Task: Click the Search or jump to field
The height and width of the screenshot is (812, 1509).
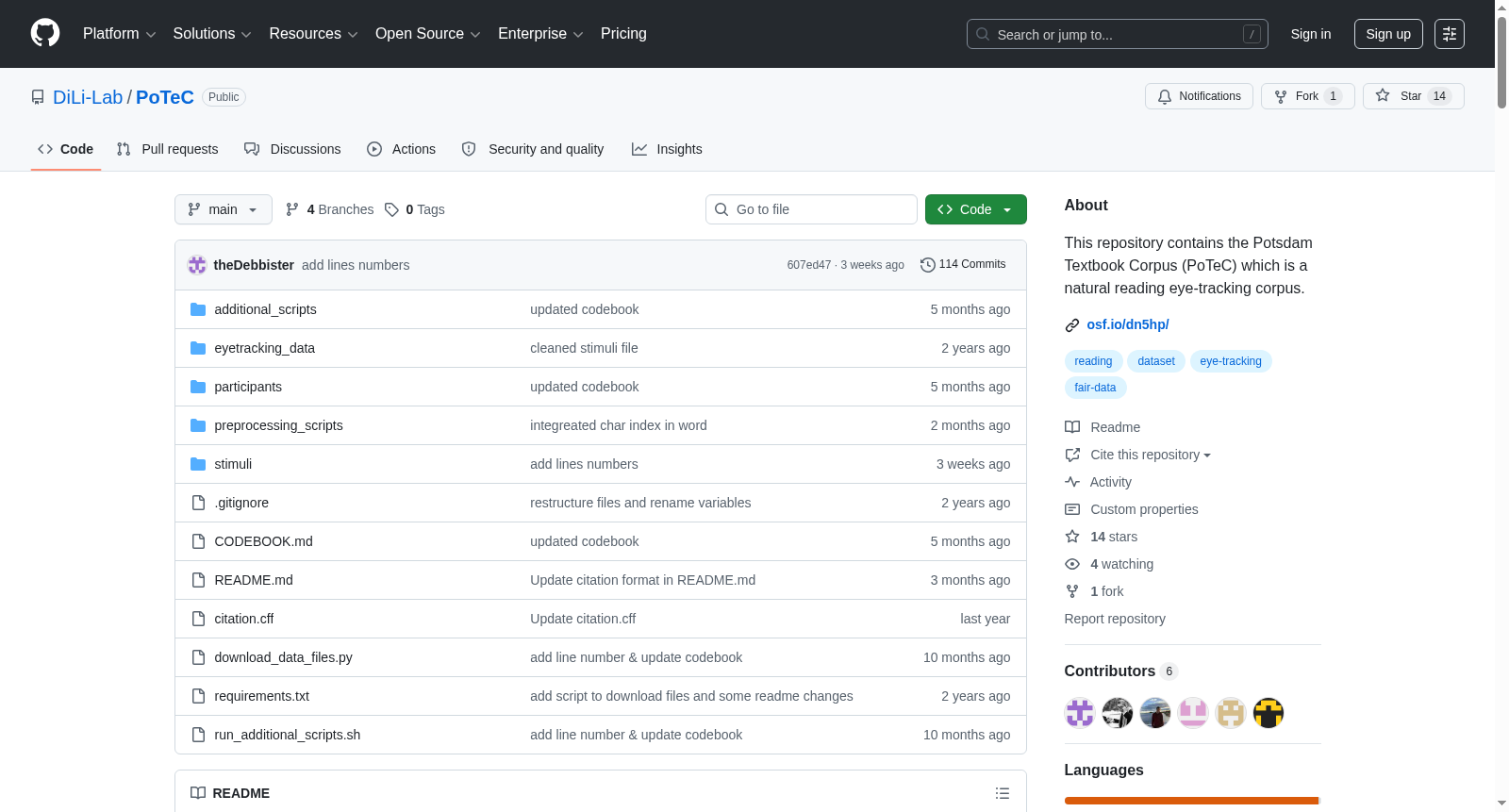Action: click(1118, 34)
